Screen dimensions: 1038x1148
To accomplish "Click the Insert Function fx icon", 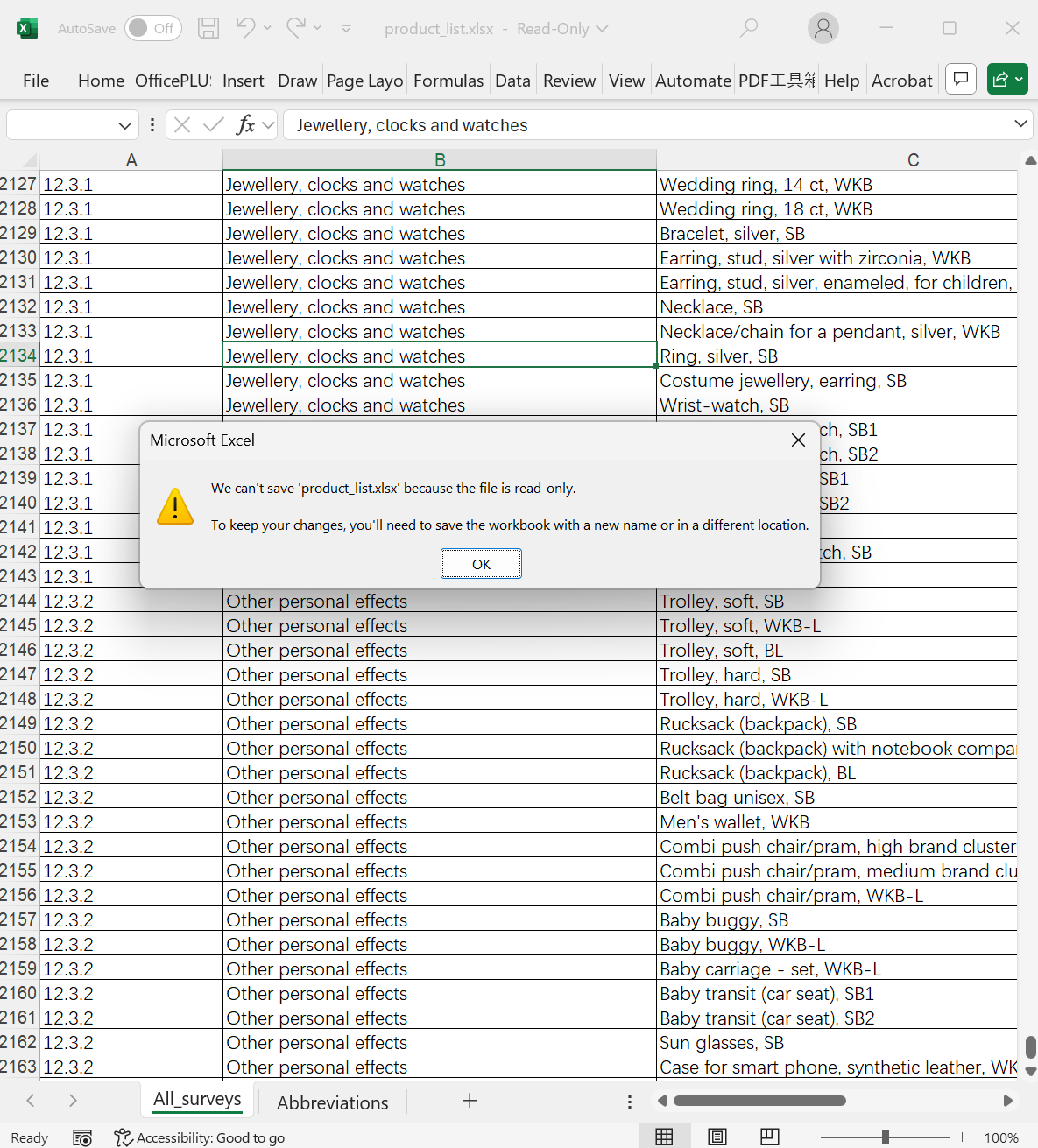I will [245, 125].
